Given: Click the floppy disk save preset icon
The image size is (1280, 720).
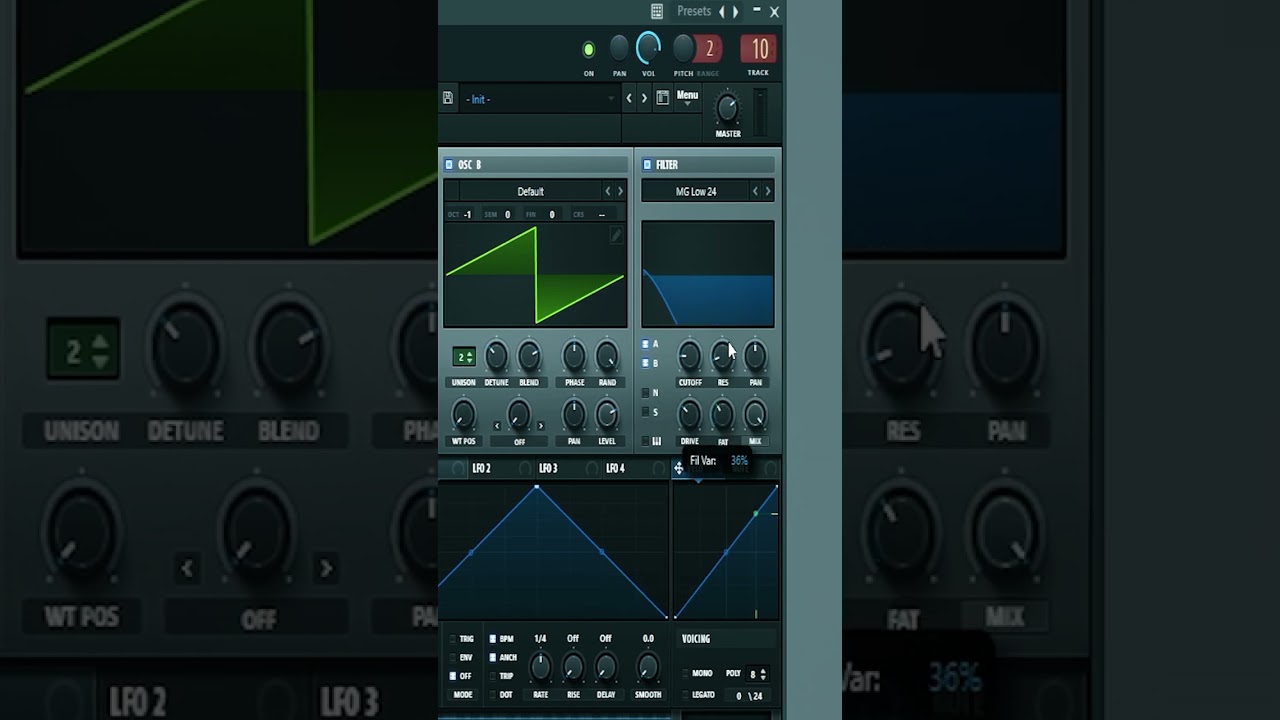Looking at the screenshot, I should point(448,98).
